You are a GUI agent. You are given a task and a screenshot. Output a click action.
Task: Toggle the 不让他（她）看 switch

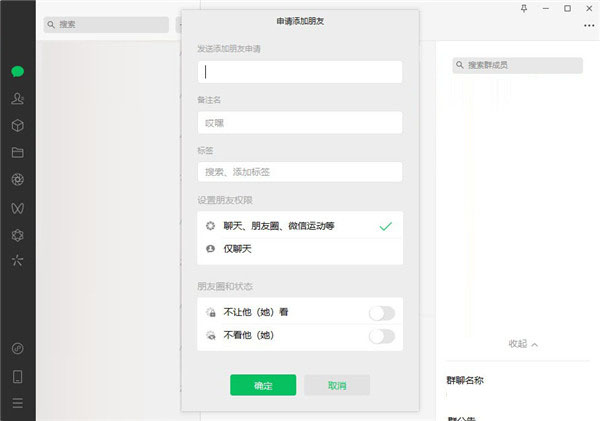pos(381,313)
